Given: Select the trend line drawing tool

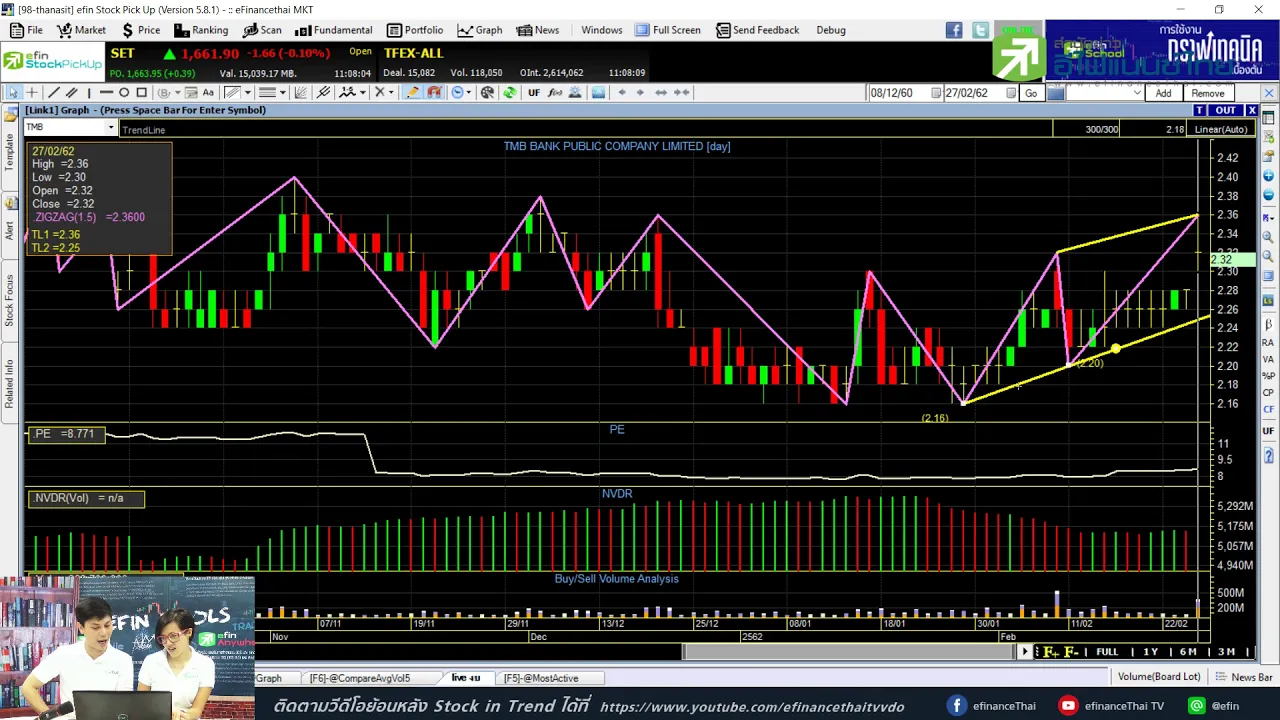Looking at the screenshot, I should [53, 92].
